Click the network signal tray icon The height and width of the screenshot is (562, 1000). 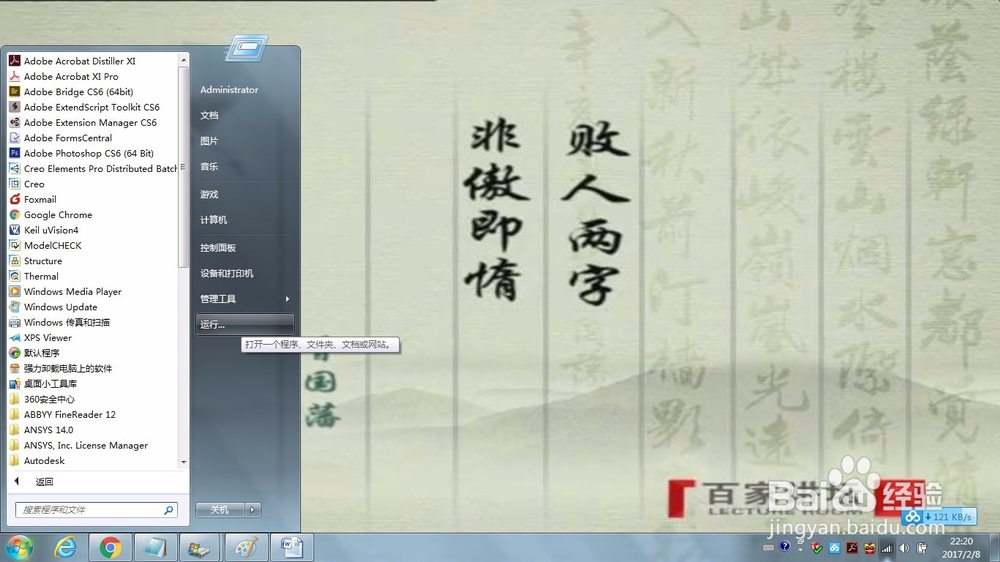886,547
